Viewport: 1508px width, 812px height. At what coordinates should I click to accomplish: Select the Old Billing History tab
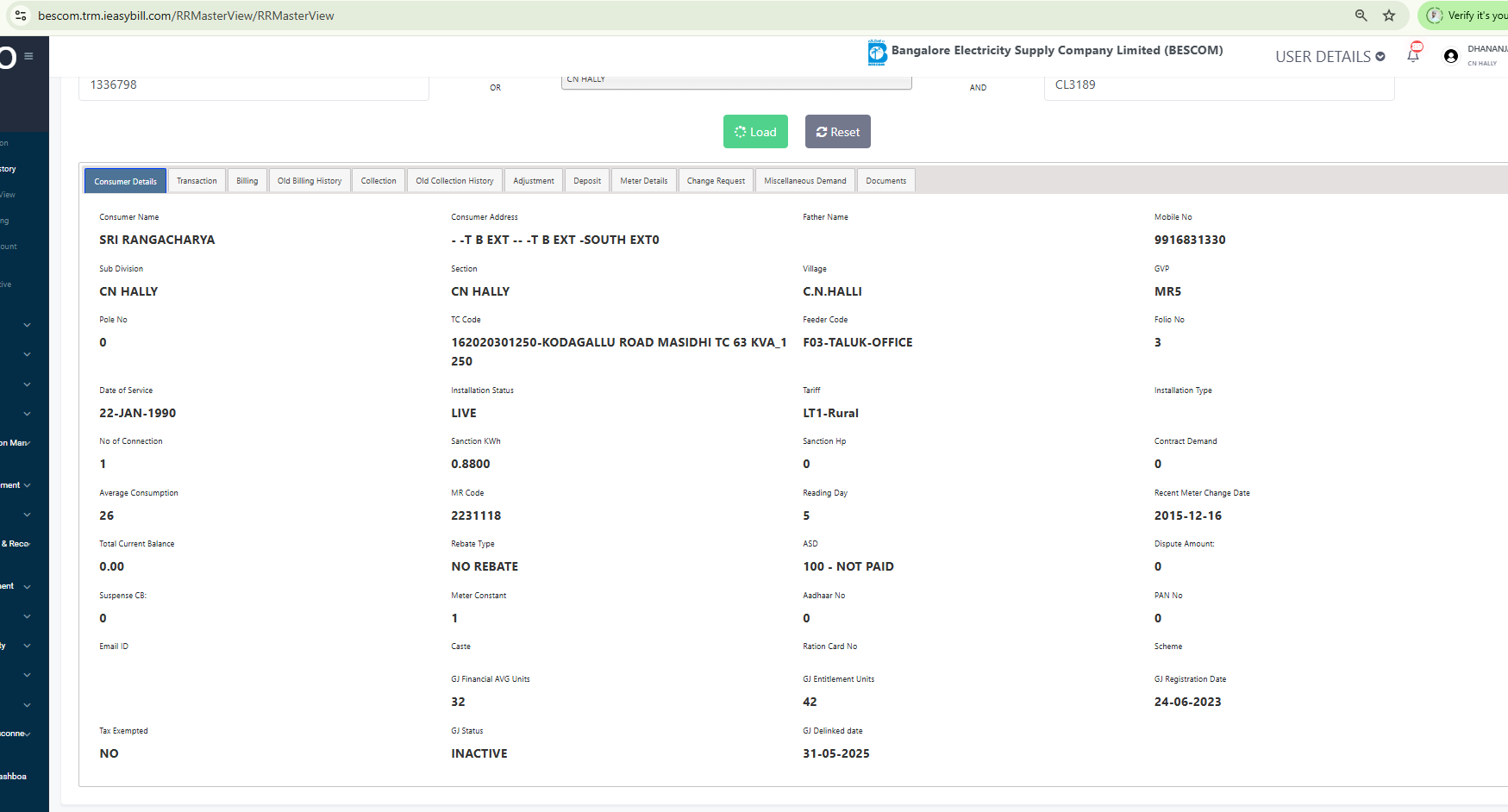tap(310, 181)
